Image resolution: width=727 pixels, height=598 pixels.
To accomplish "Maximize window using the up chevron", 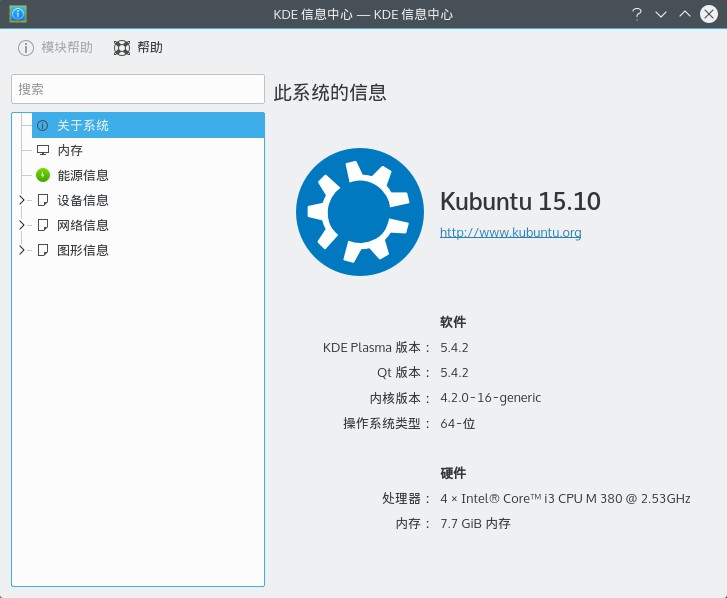I will pyautogui.click(x=685, y=14).
